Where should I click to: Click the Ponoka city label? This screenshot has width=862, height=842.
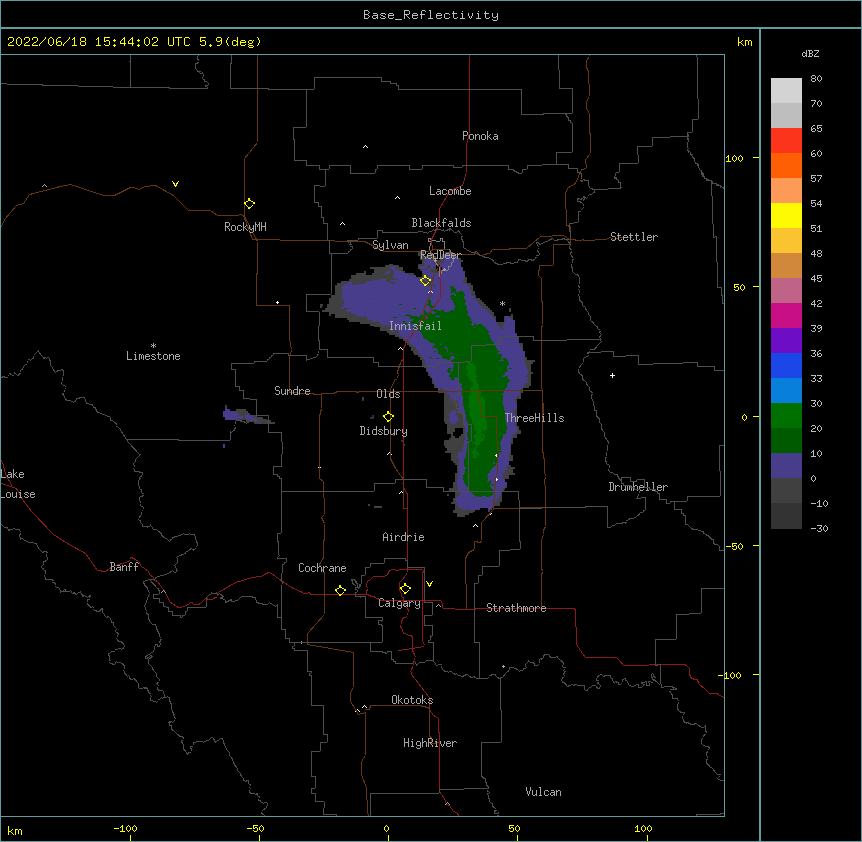click(x=480, y=136)
